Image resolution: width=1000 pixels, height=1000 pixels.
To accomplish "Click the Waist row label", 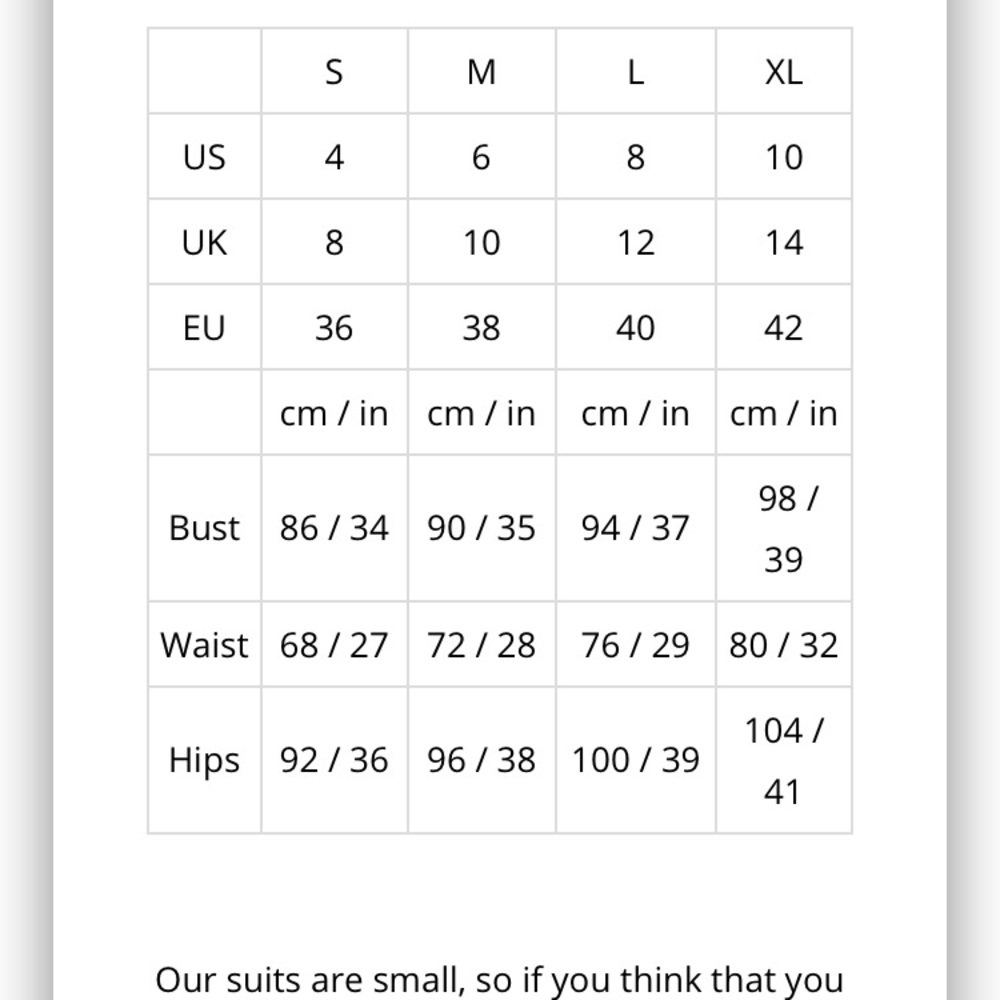I will 204,645.
